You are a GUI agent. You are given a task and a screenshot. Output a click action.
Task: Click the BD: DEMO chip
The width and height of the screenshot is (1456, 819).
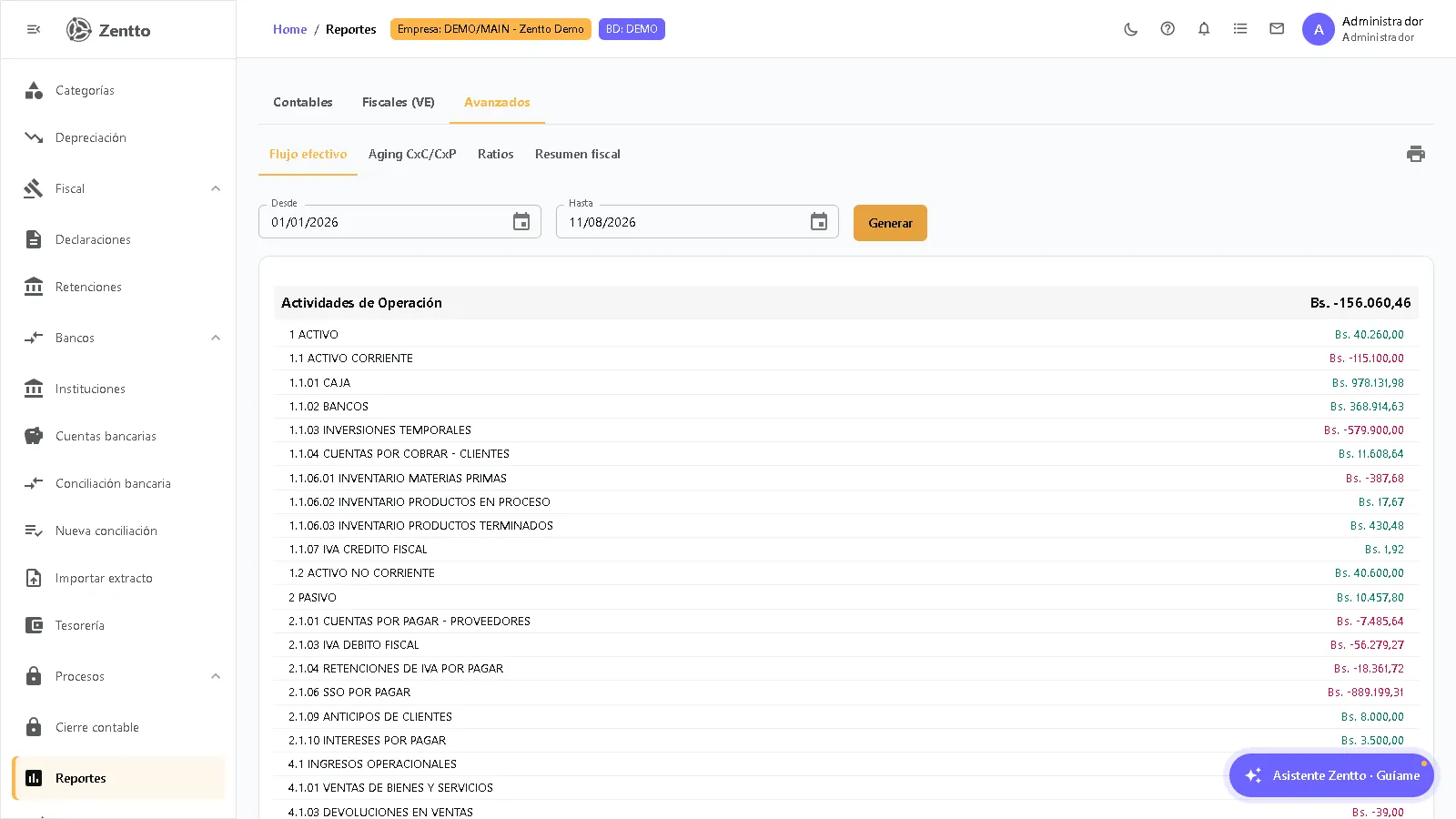coord(632,29)
